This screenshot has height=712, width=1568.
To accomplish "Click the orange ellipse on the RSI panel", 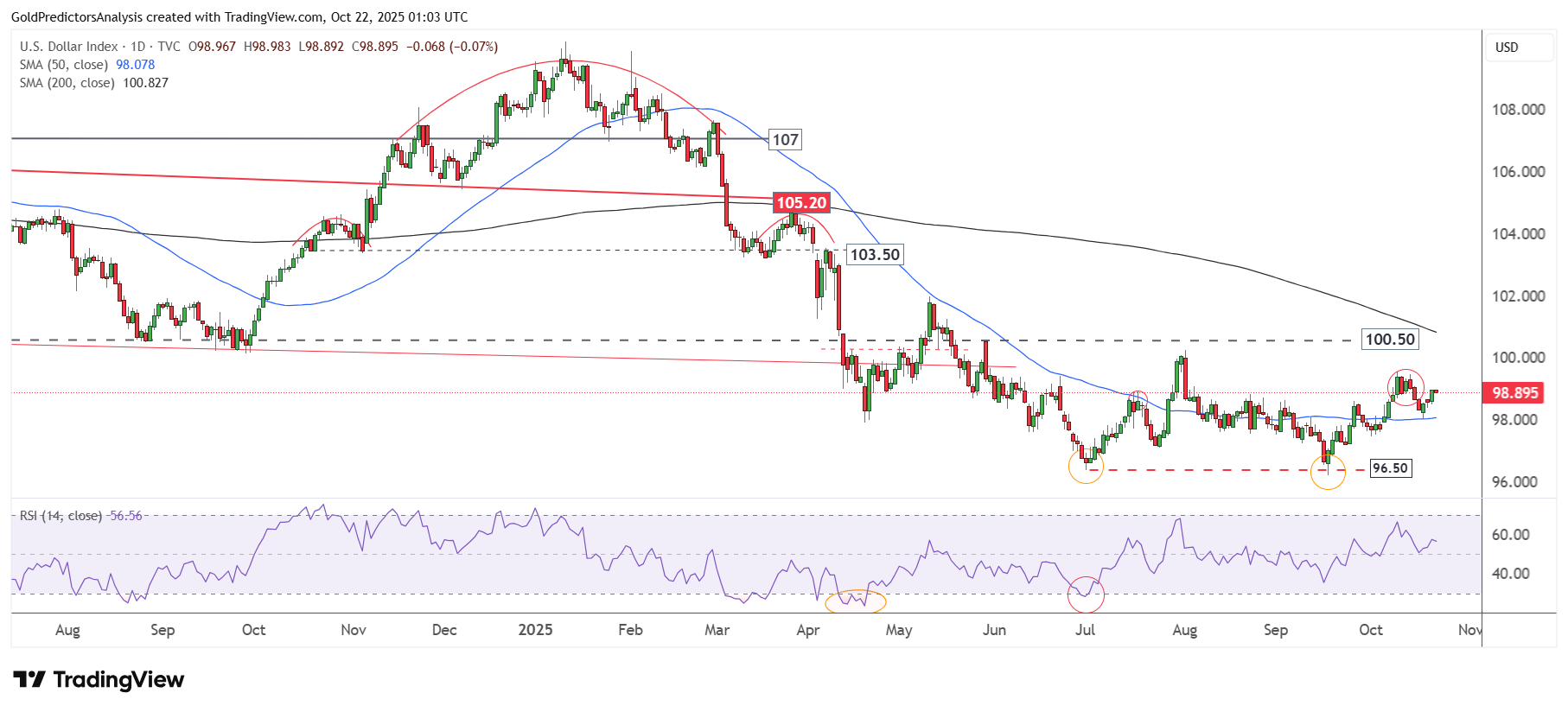I will (x=855, y=601).
